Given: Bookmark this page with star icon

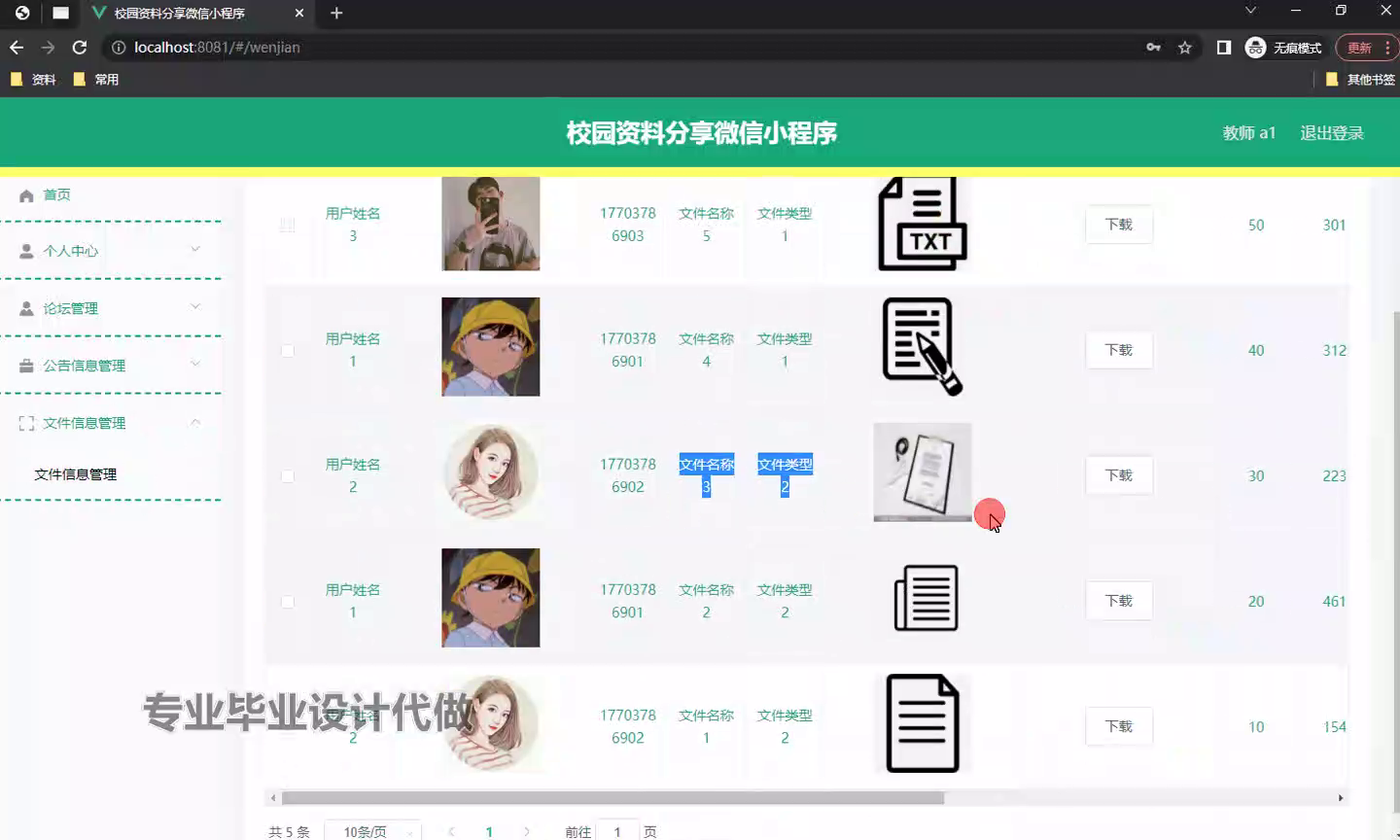Looking at the screenshot, I should pos(1184,47).
